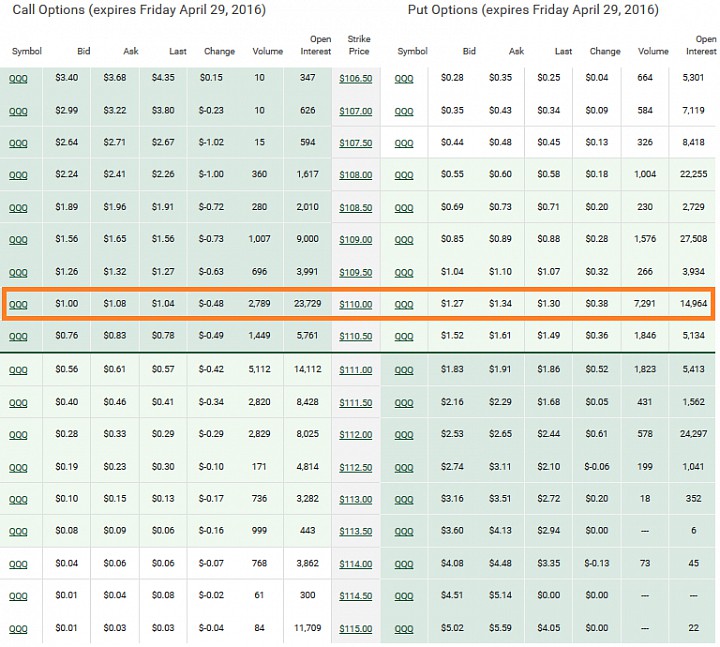This screenshot has width=720, height=647.
Task: Open the $108.00 strike price link
Action: tap(355, 175)
